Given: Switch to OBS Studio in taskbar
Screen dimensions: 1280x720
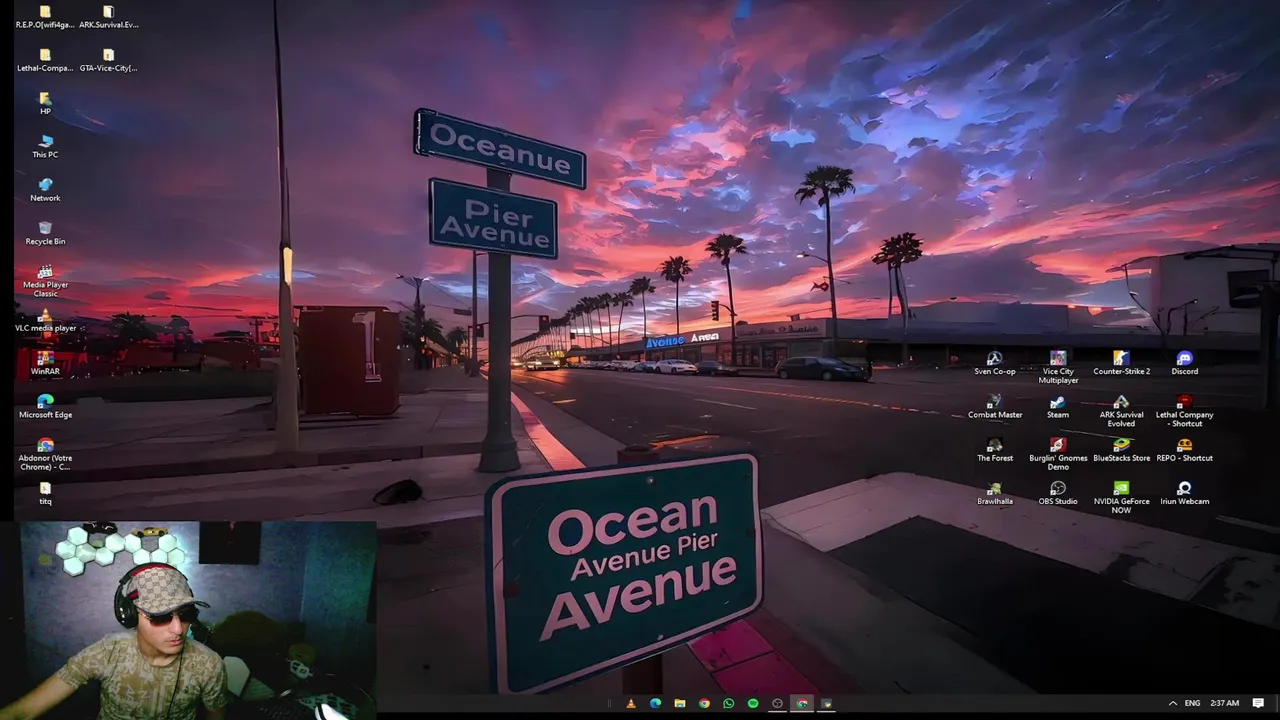Looking at the screenshot, I should point(777,703).
